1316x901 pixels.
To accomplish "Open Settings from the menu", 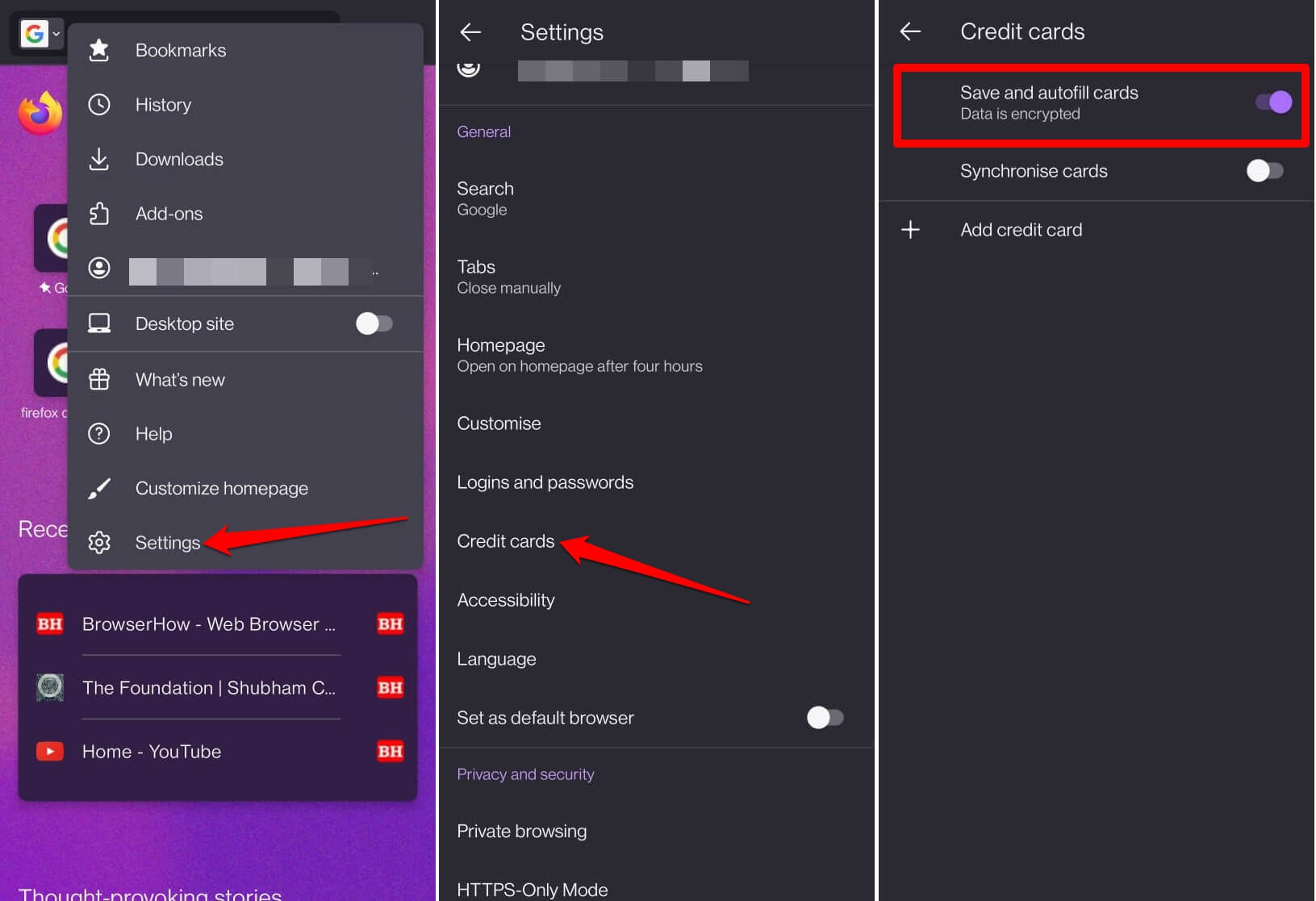I will [x=245, y=542].
